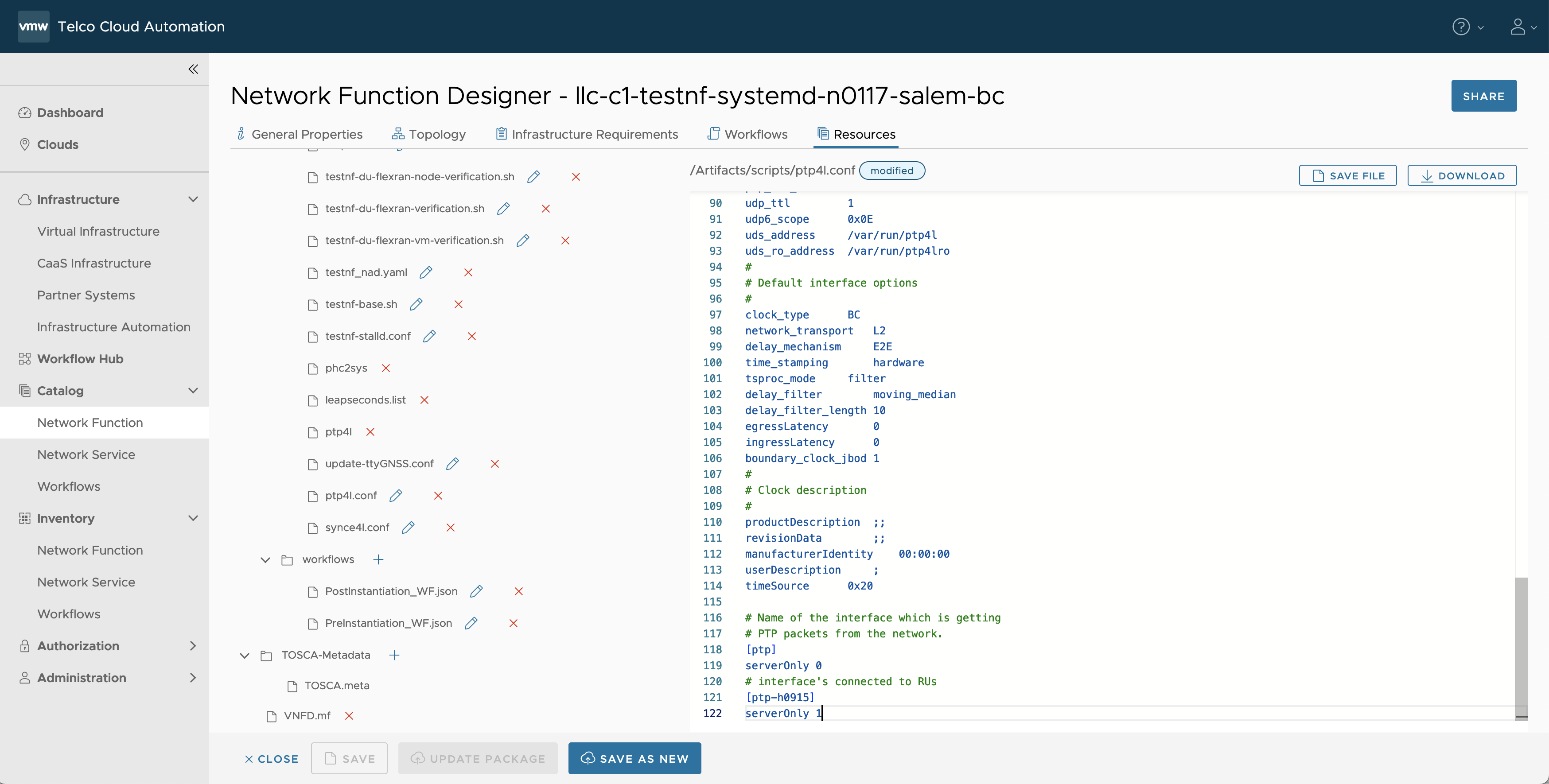Viewport: 1549px width, 784px height.
Task: Download the ptp4l.conf file
Action: [x=1462, y=175]
